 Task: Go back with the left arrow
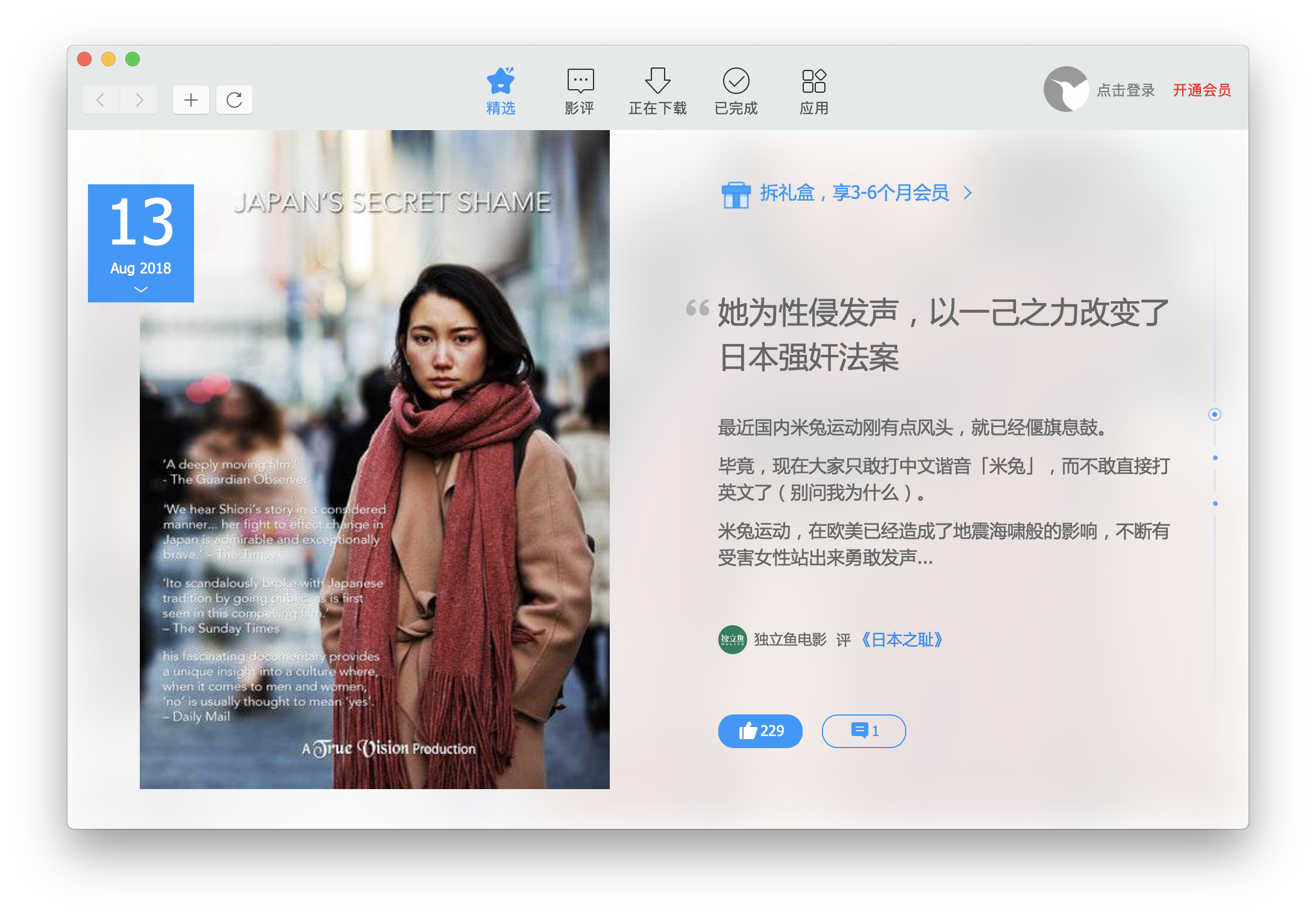tap(101, 100)
